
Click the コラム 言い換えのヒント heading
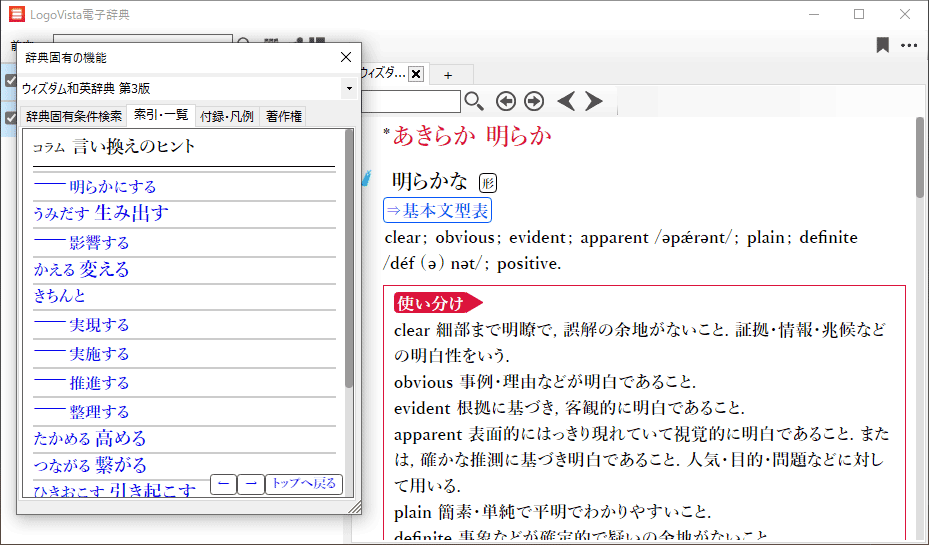[114, 146]
